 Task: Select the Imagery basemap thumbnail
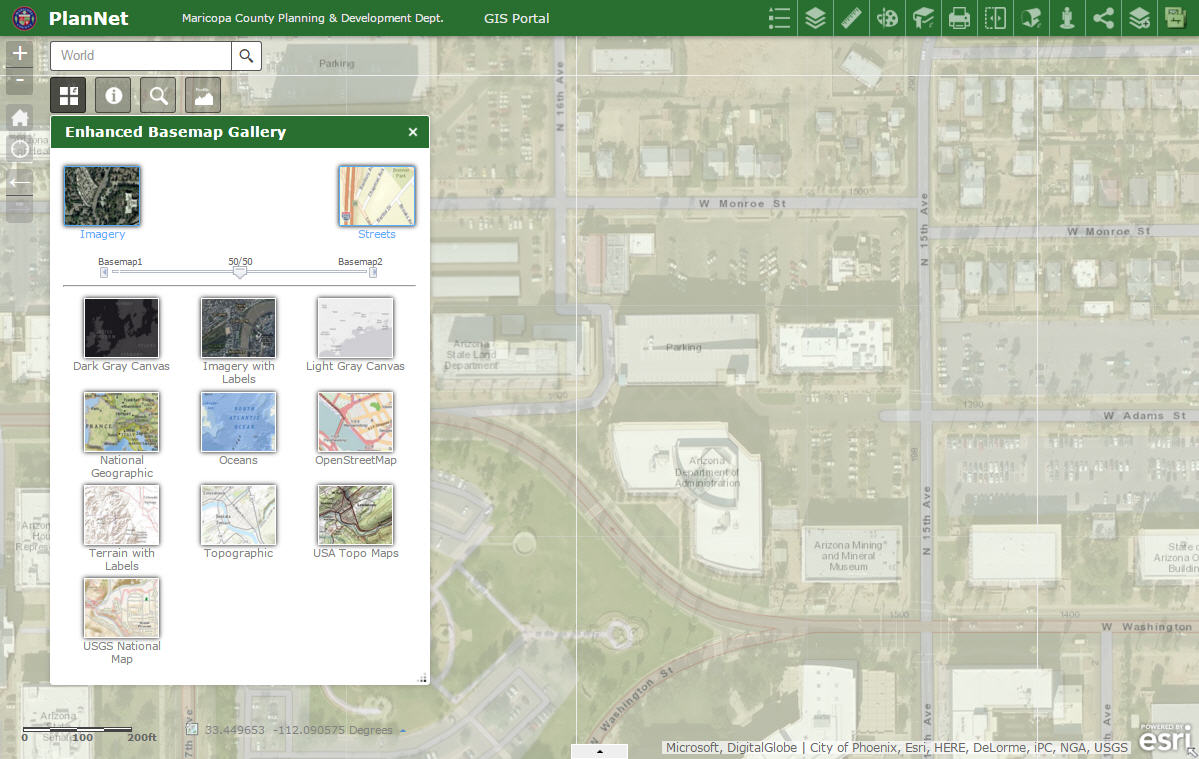102,196
